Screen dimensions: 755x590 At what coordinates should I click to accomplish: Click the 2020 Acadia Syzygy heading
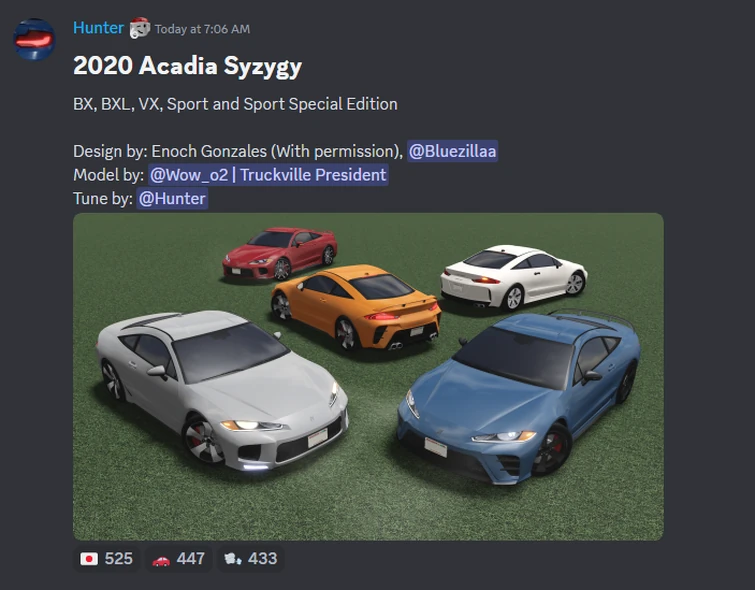[187, 66]
